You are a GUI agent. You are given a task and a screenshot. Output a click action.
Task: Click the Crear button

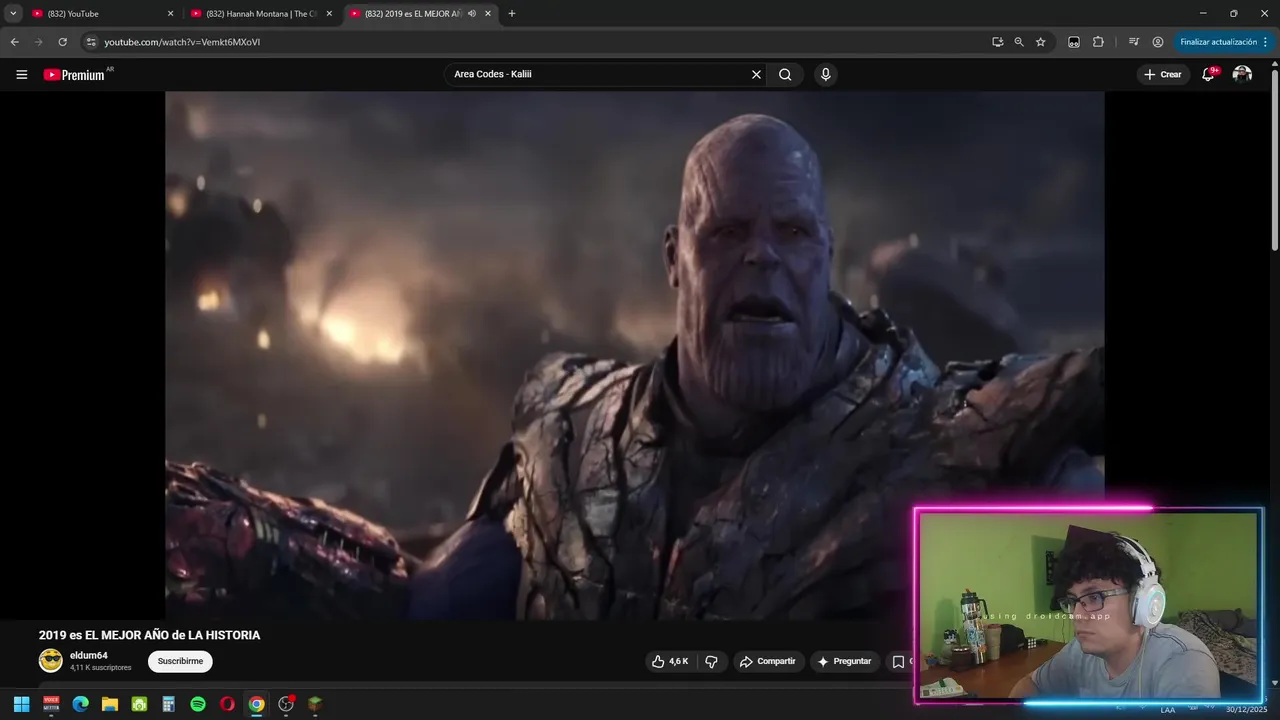[1162, 74]
